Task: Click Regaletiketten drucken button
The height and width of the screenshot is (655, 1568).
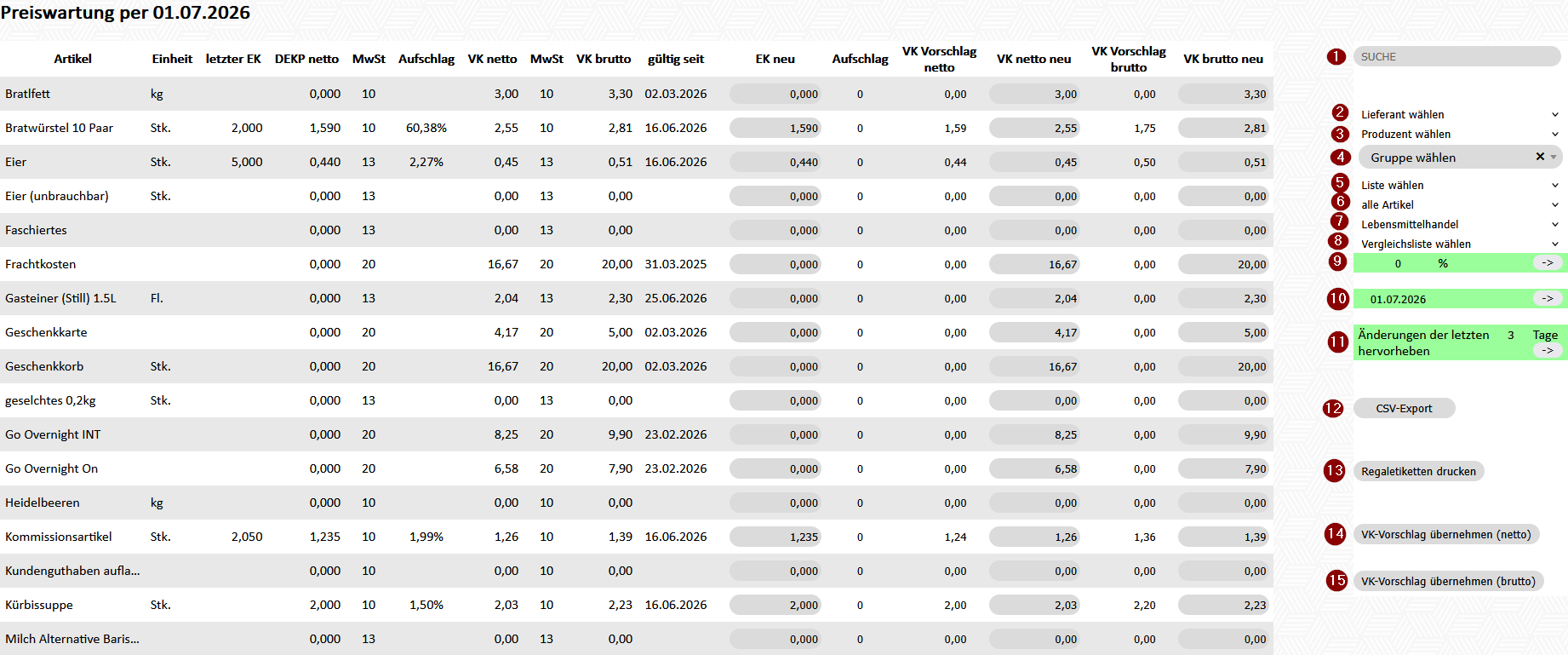Action: click(1419, 471)
